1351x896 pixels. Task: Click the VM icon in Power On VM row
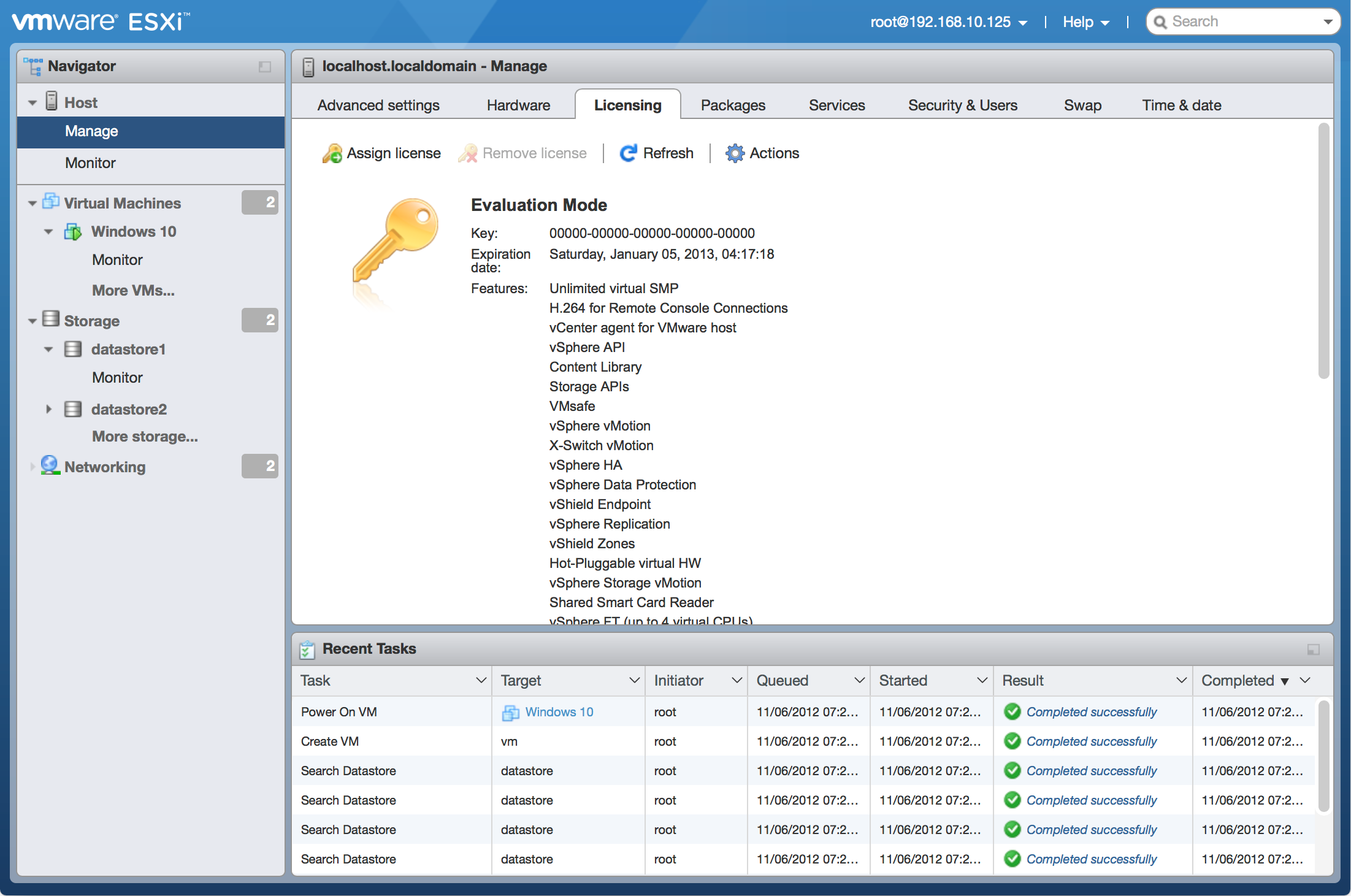coord(511,713)
